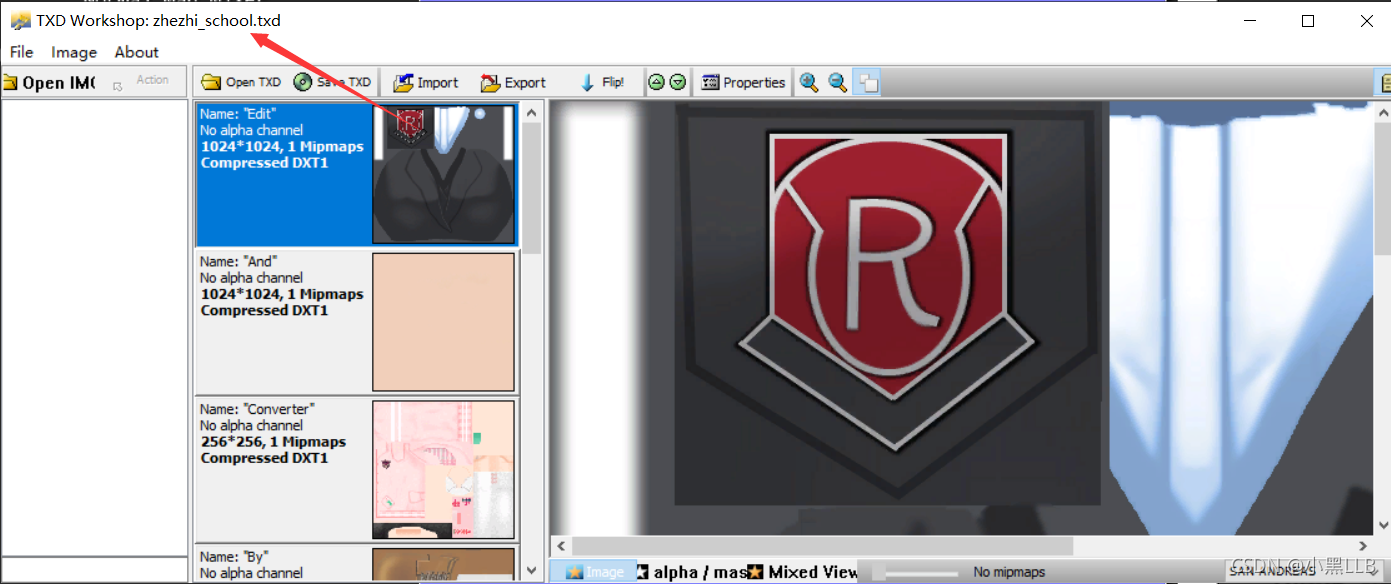Open the File menu
Screen dimensions: 1391x584
click(x=21, y=52)
